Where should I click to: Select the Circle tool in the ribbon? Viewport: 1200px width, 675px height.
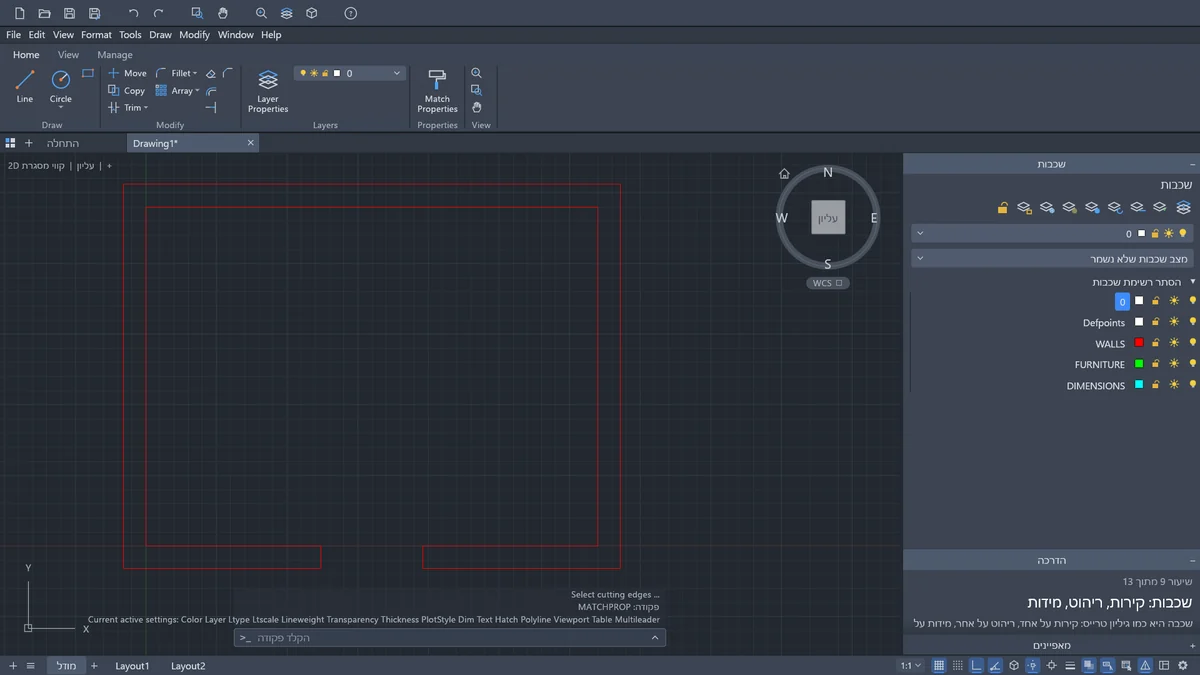tap(61, 86)
